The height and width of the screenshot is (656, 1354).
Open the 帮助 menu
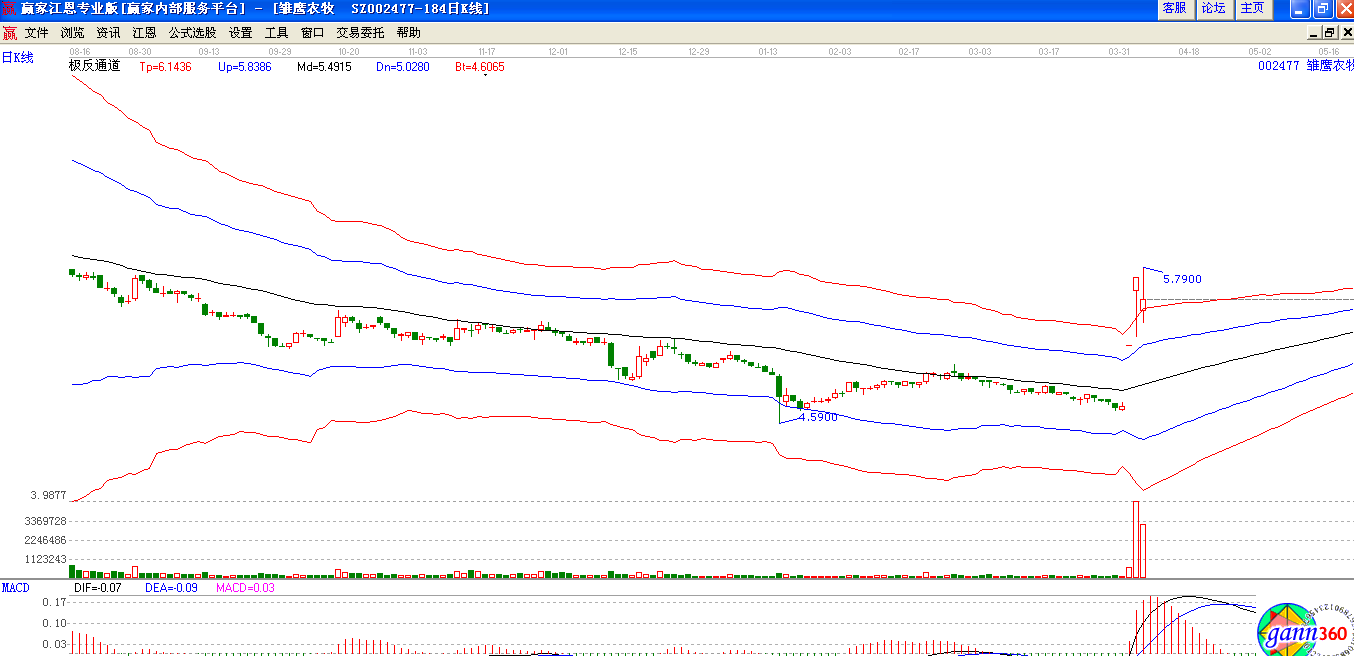click(408, 33)
